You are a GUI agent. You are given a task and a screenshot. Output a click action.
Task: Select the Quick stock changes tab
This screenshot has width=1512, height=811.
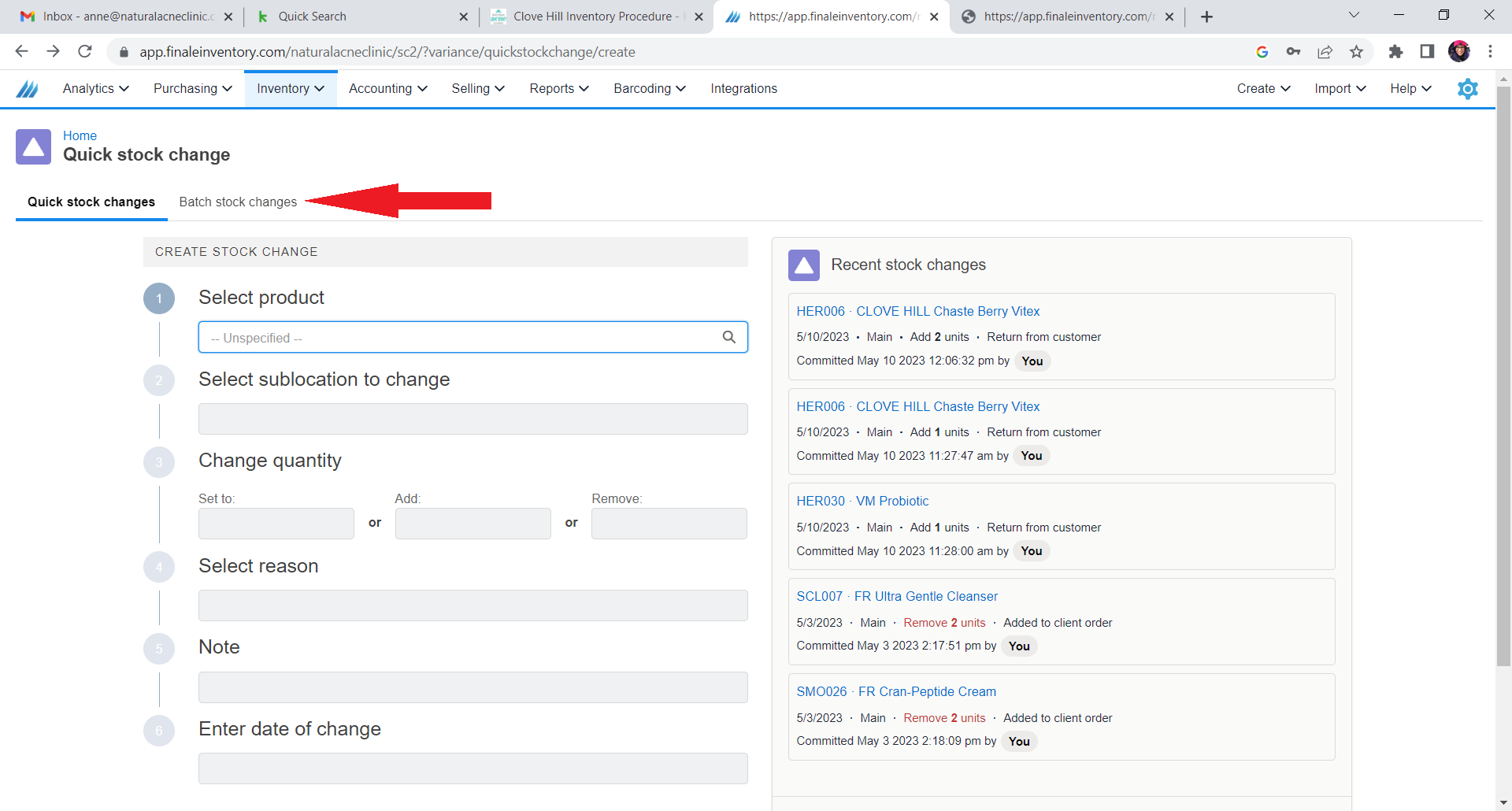[91, 202]
